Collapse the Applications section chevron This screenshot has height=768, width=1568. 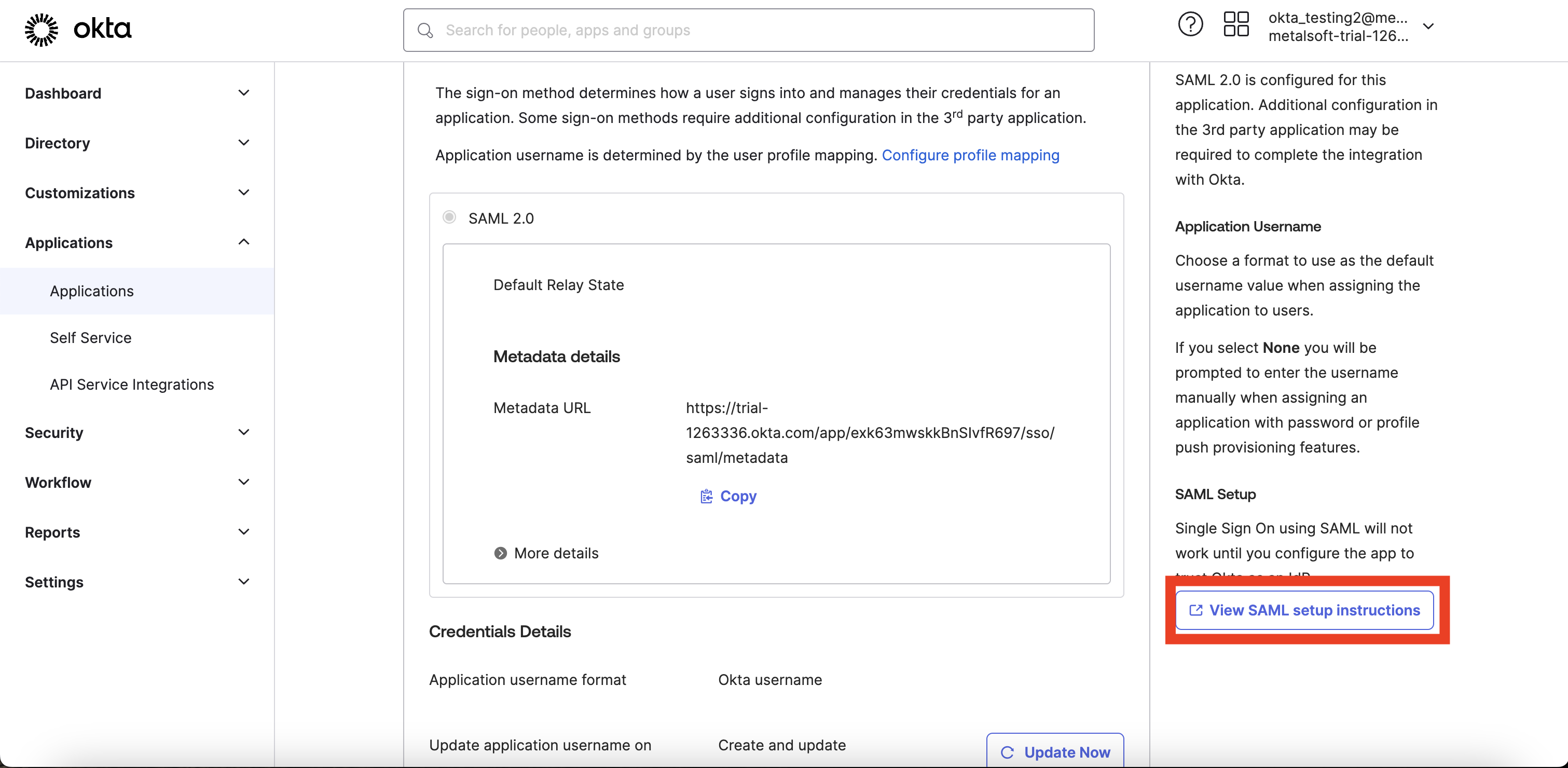(243, 242)
